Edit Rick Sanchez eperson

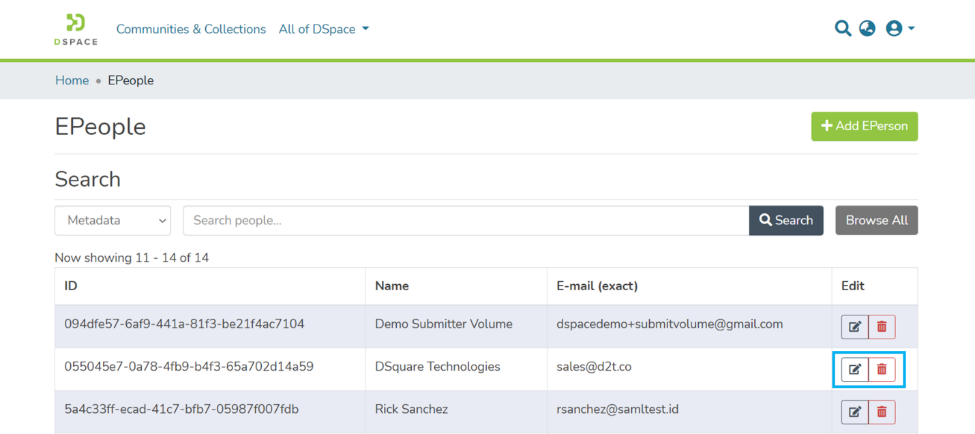[855, 412]
